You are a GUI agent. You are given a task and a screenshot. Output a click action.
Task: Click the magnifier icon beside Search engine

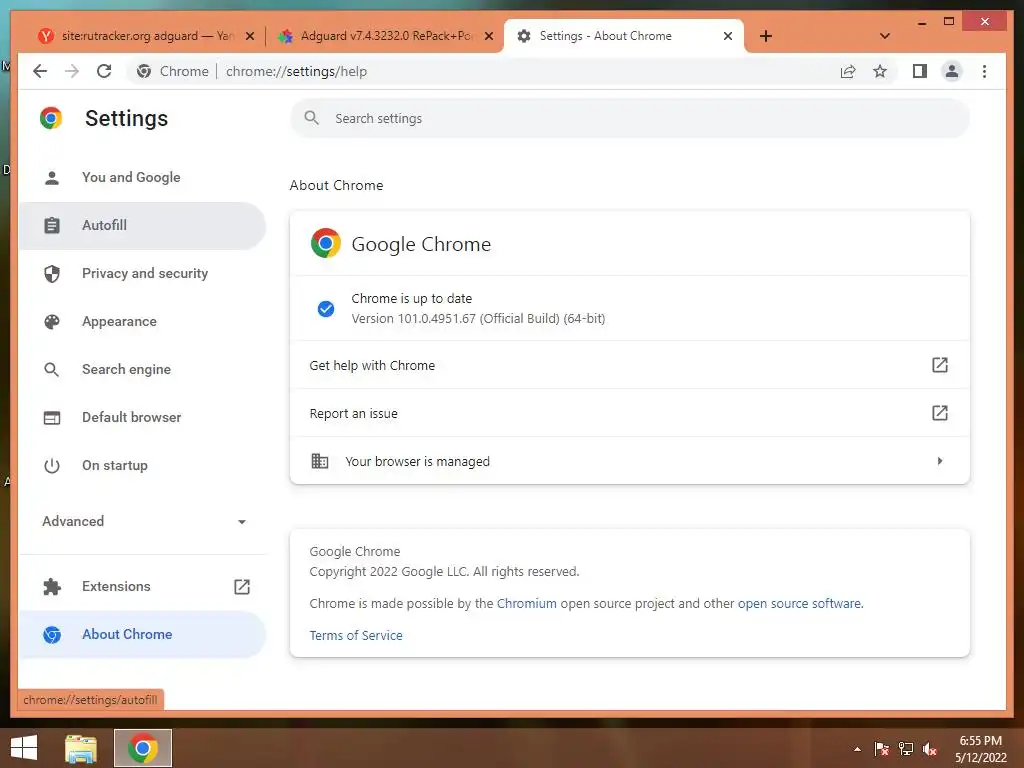(52, 370)
